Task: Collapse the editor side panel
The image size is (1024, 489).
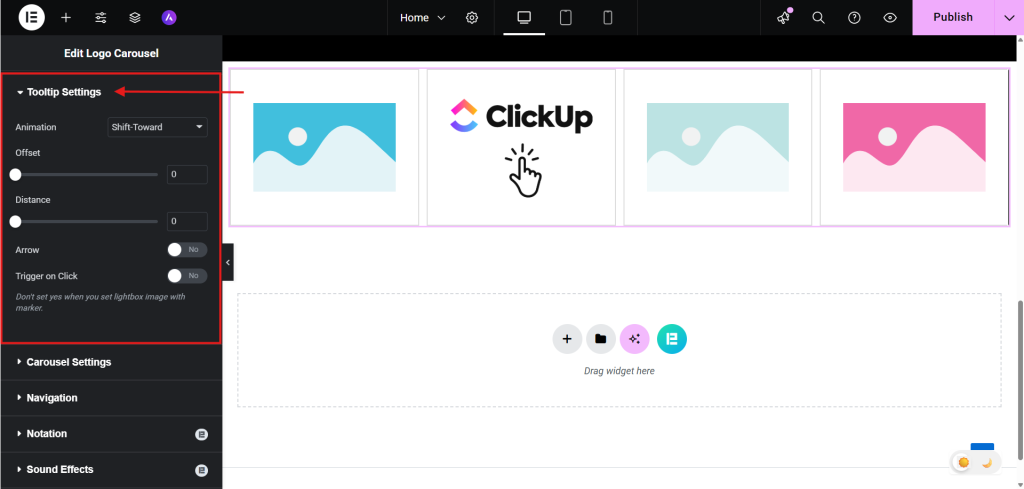Action: point(228,262)
